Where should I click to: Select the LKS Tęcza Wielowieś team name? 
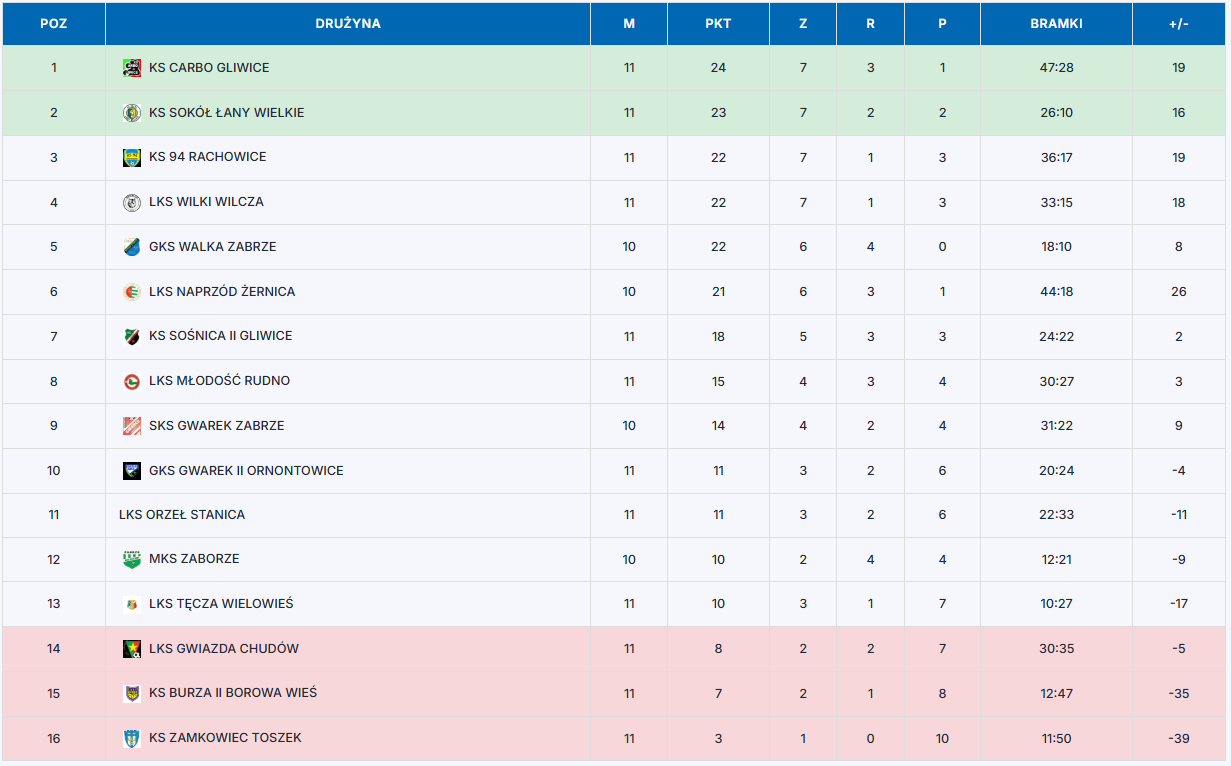(x=221, y=604)
